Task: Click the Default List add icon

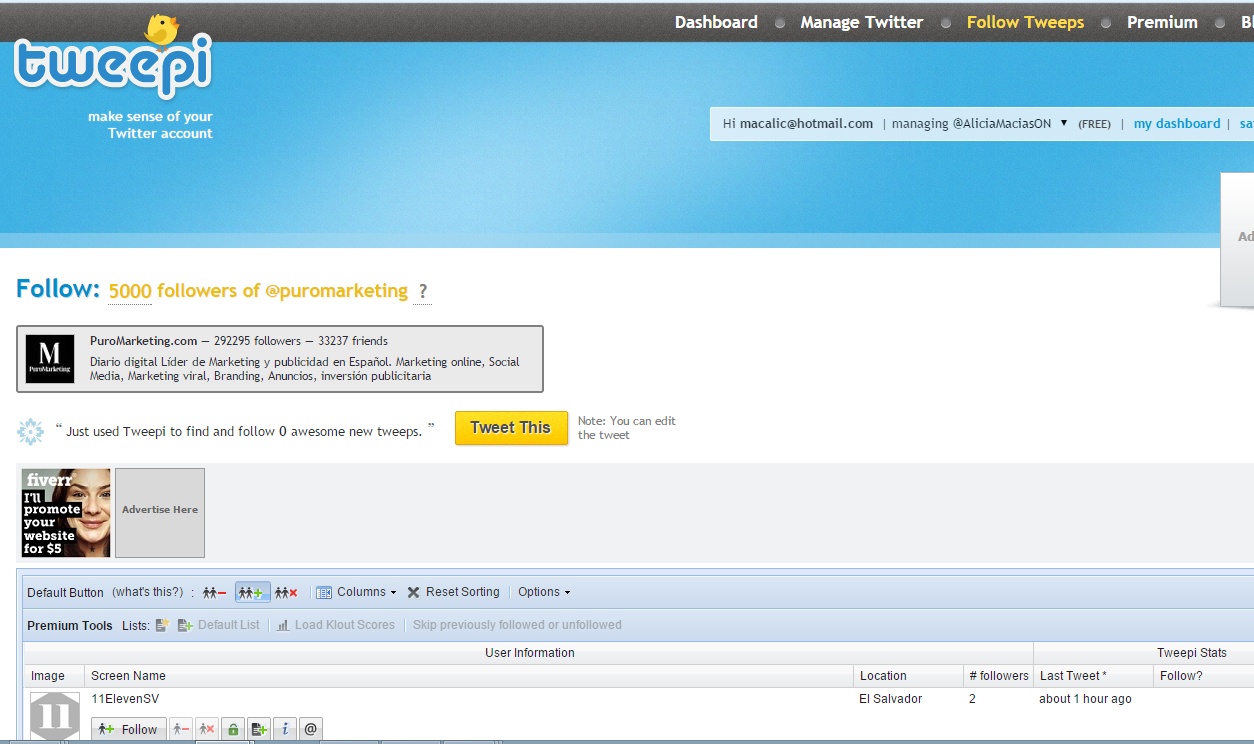Action: tap(185, 625)
